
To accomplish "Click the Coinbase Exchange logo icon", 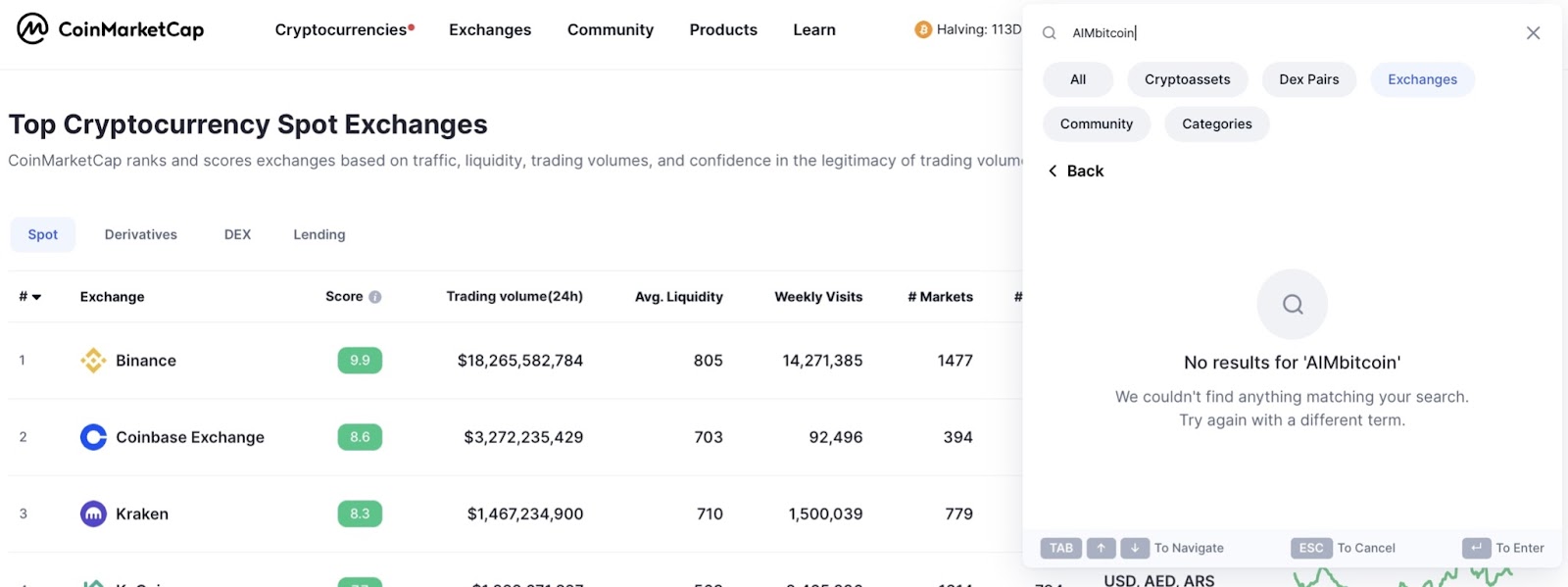I will tap(93, 437).
